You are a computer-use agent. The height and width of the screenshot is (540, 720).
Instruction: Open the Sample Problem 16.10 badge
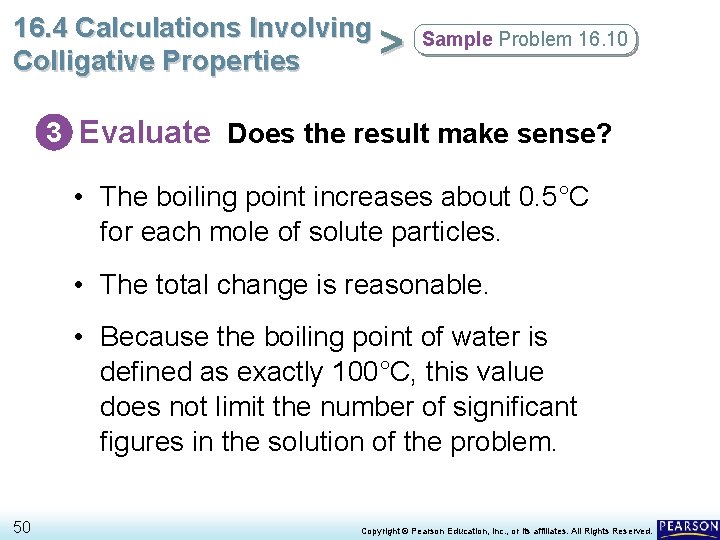[x=526, y=40]
